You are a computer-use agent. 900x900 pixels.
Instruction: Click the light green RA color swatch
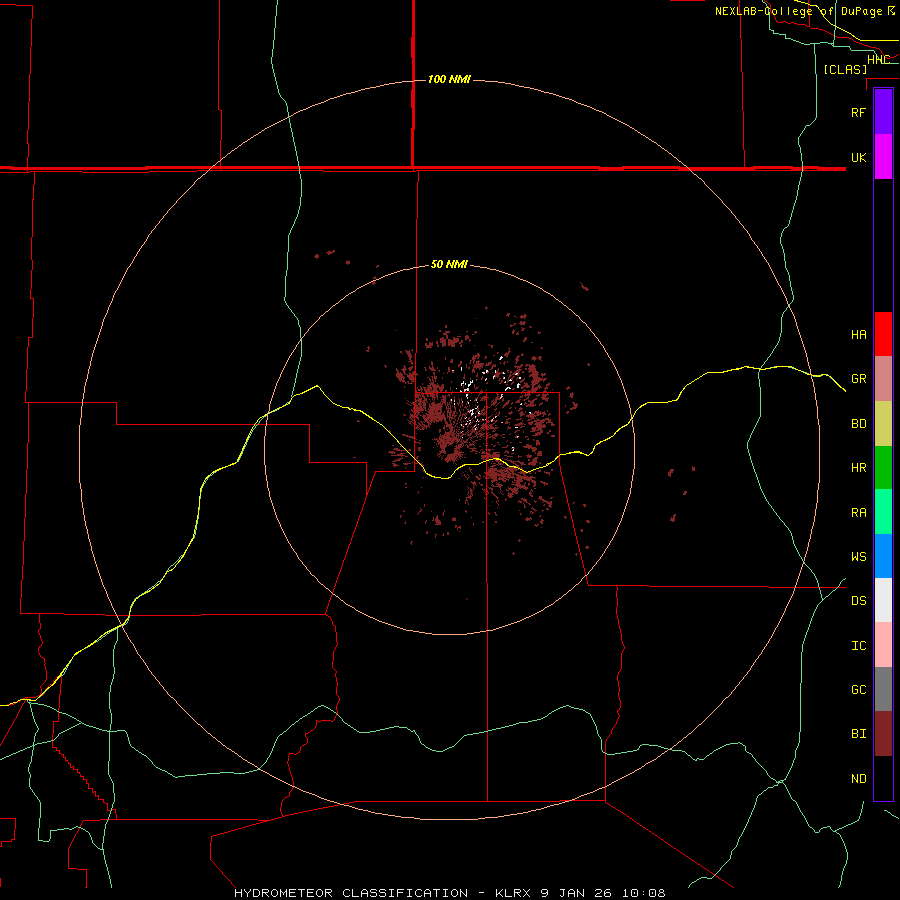[x=883, y=512]
